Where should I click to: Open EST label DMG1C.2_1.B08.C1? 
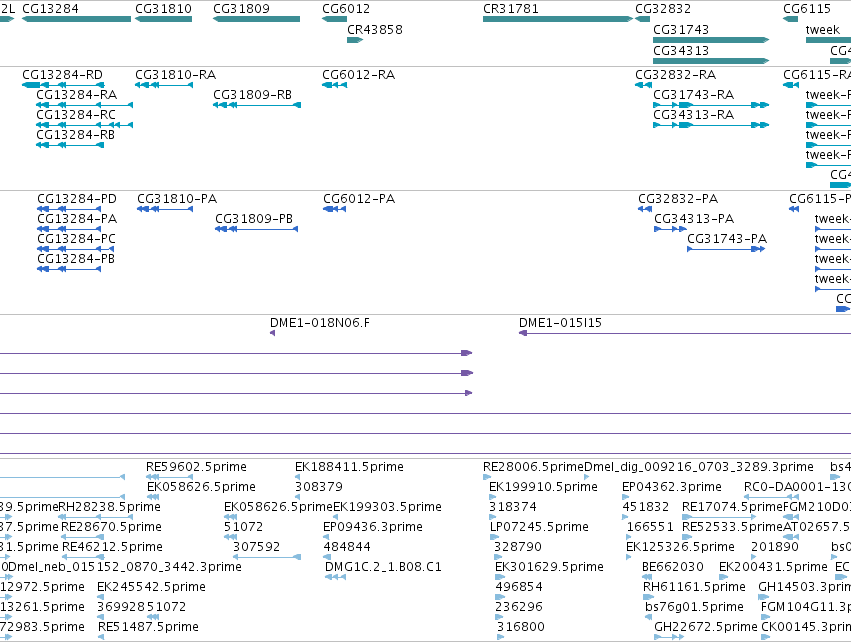pyautogui.click(x=383, y=567)
